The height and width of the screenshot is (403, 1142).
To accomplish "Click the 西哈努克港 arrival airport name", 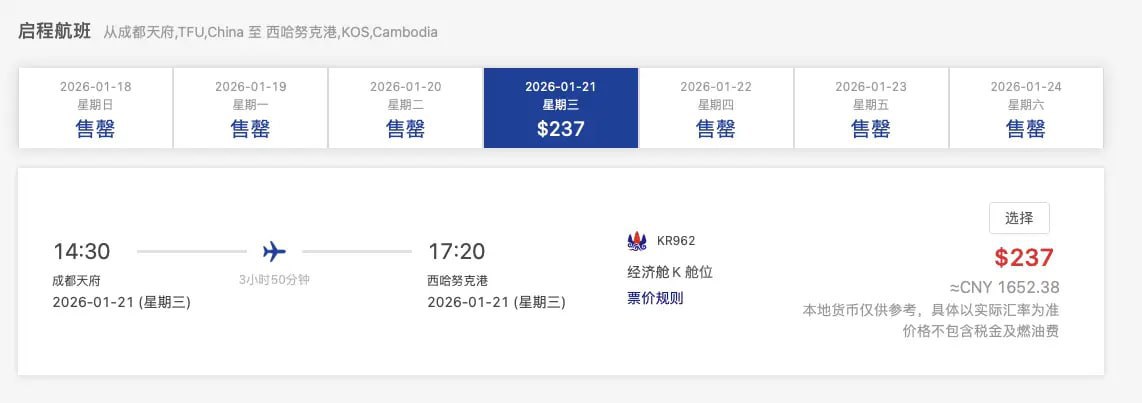I will 457,281.
